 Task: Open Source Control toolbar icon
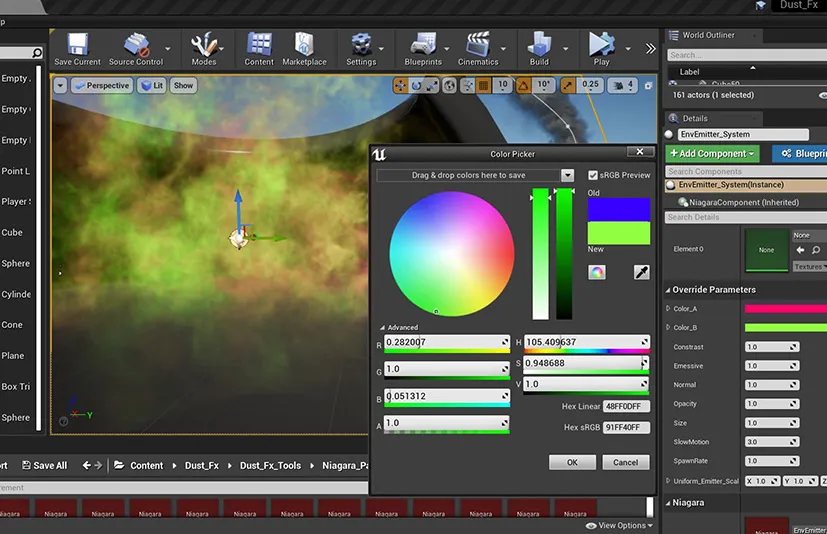coord(136,49)
